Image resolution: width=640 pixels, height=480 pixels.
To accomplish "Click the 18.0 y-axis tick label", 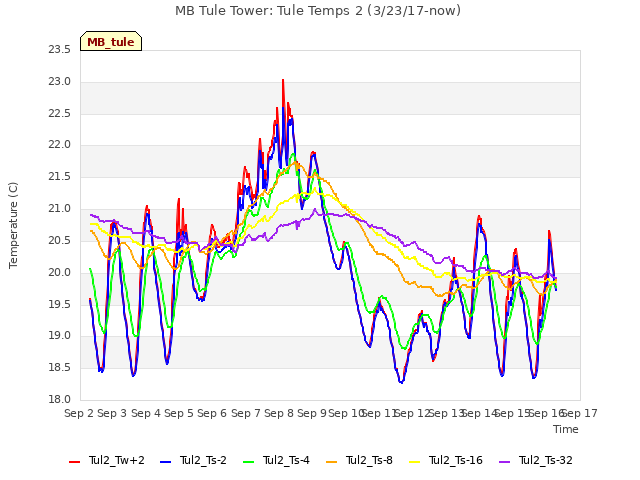I will pos(60,399).
